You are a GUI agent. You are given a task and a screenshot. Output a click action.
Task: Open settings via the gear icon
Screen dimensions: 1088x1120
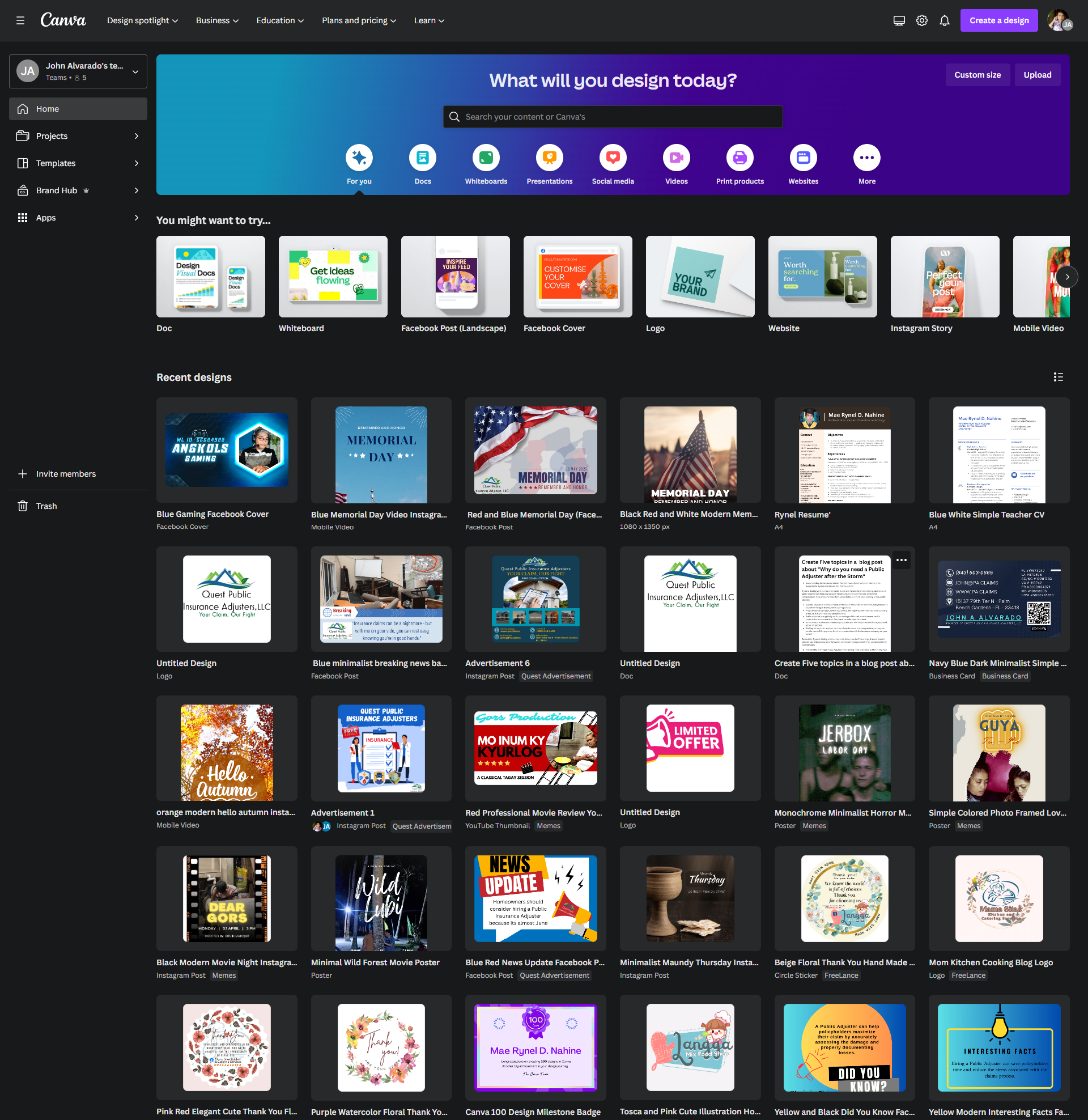(x=921, y=20)
